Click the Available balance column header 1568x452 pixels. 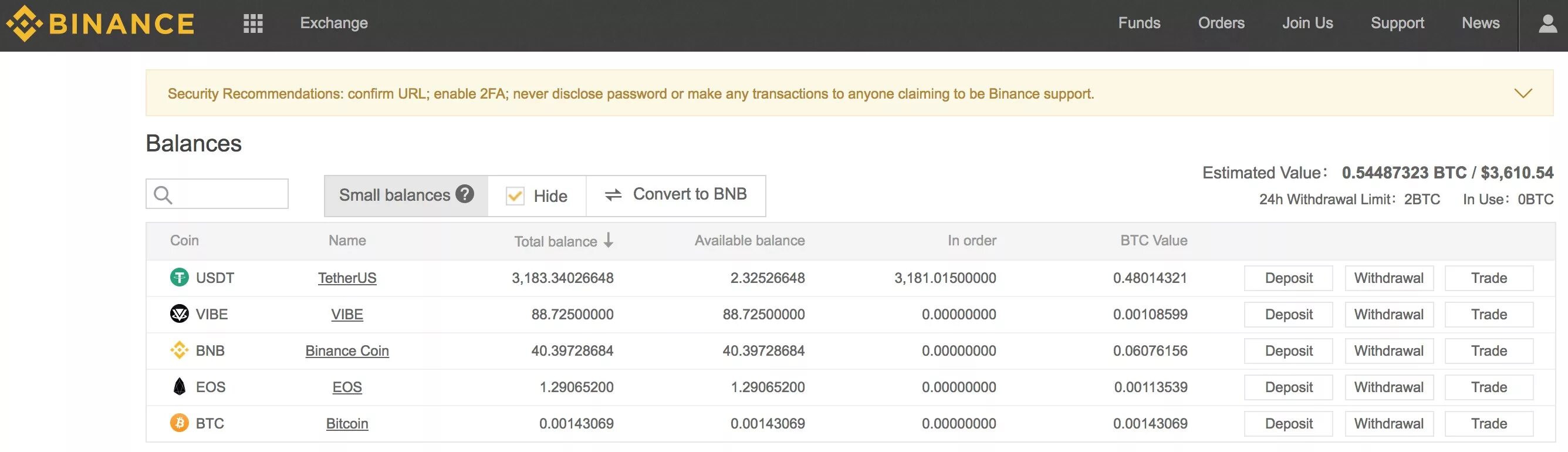pyautogui.click(x=749, y=241)
